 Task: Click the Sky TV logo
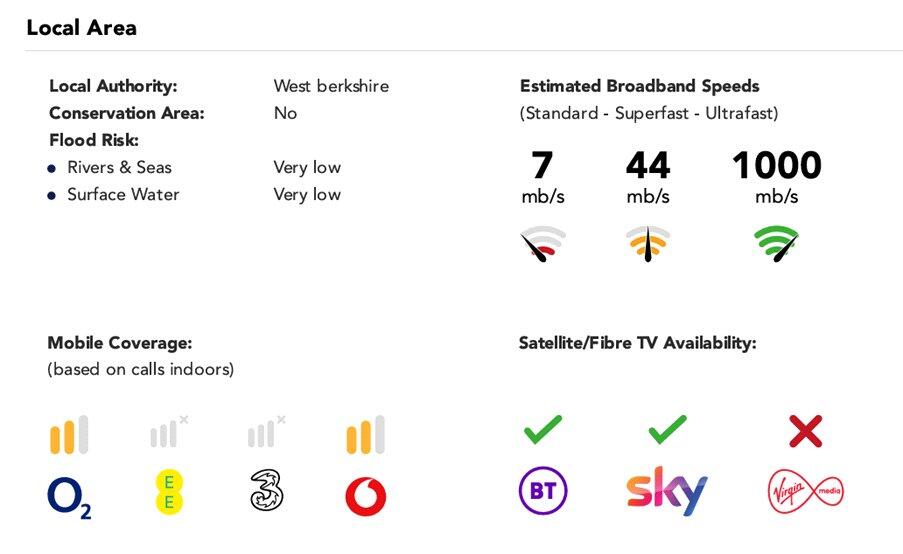point(666,491)
